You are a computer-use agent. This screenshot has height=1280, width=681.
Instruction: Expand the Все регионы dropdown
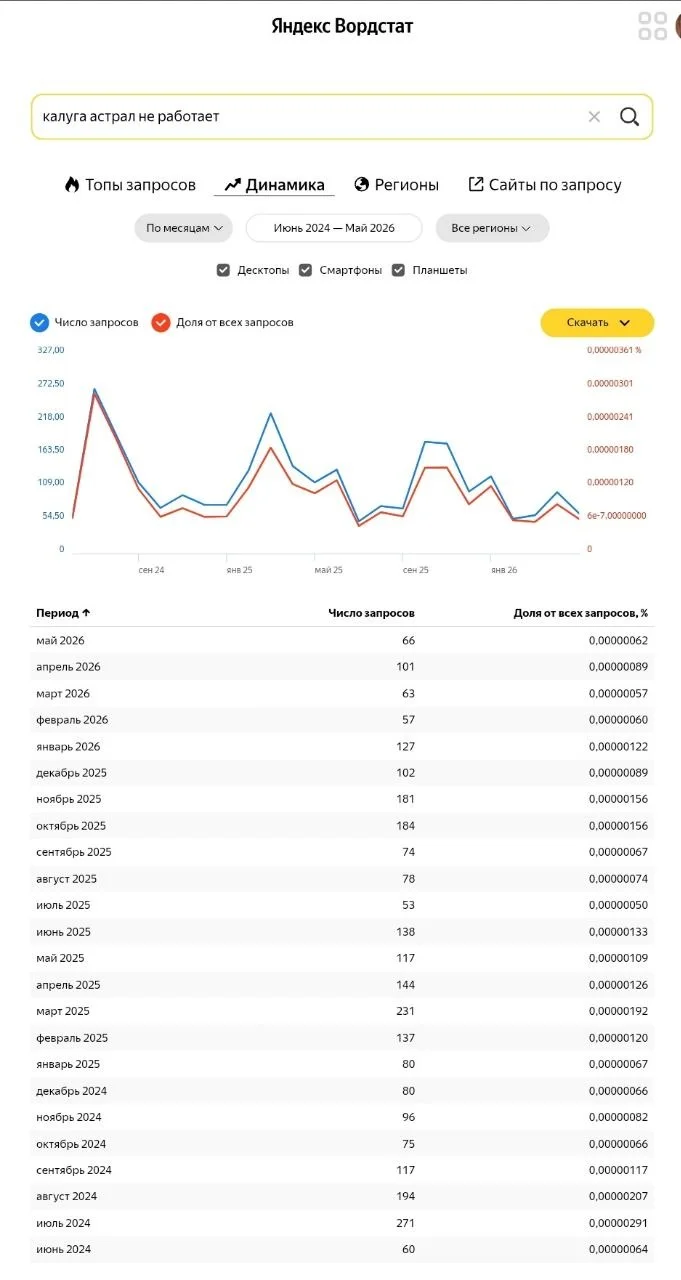pyautogui.click(x=492, y=228)
